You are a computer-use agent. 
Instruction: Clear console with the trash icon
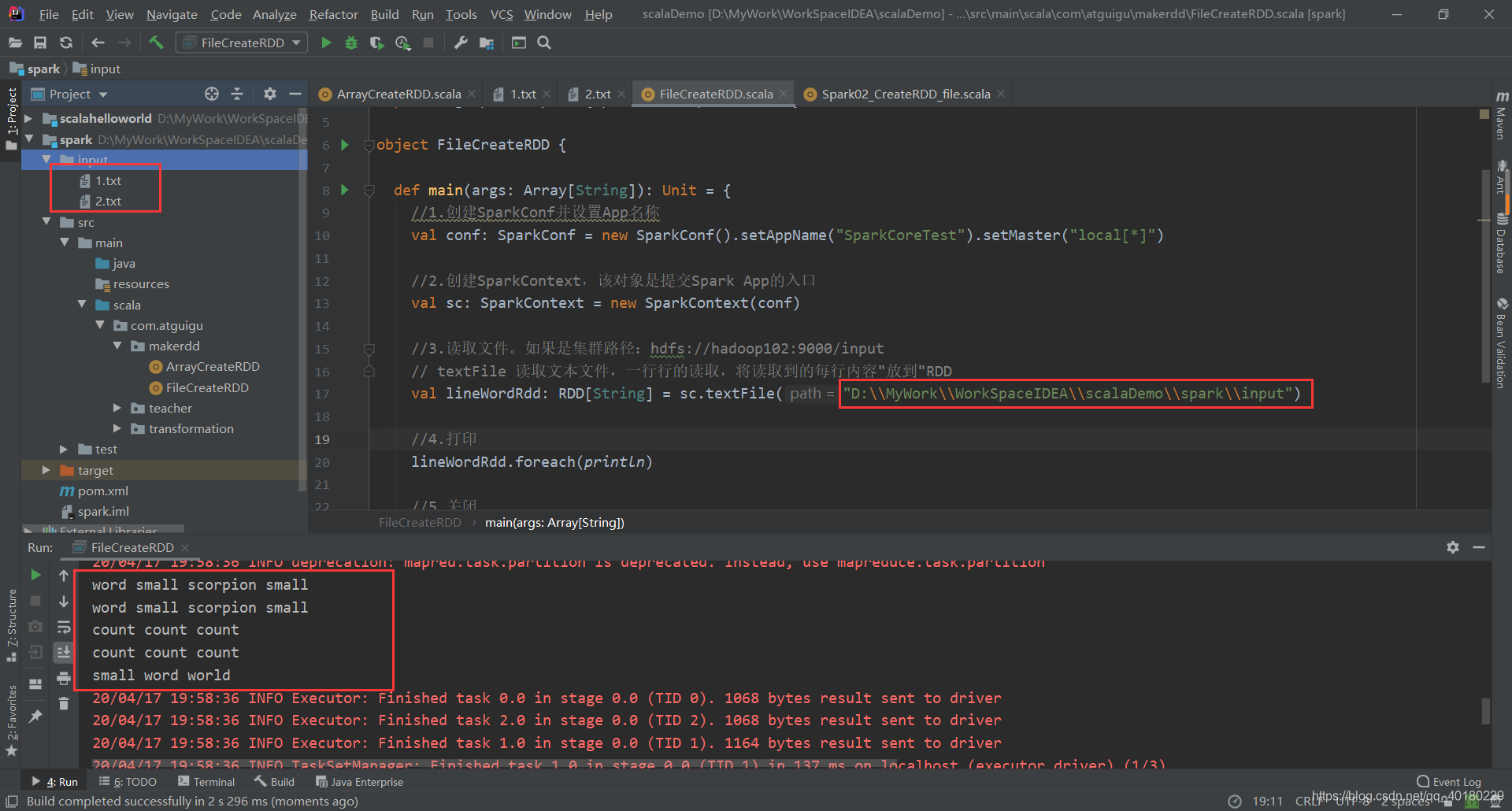click(64, 704)
